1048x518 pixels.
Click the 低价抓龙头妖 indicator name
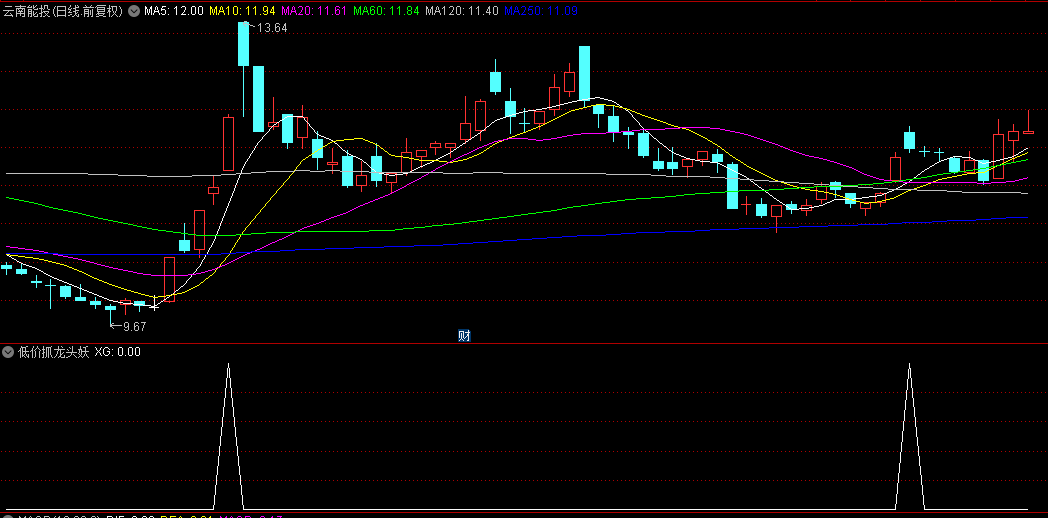(53, 352)
